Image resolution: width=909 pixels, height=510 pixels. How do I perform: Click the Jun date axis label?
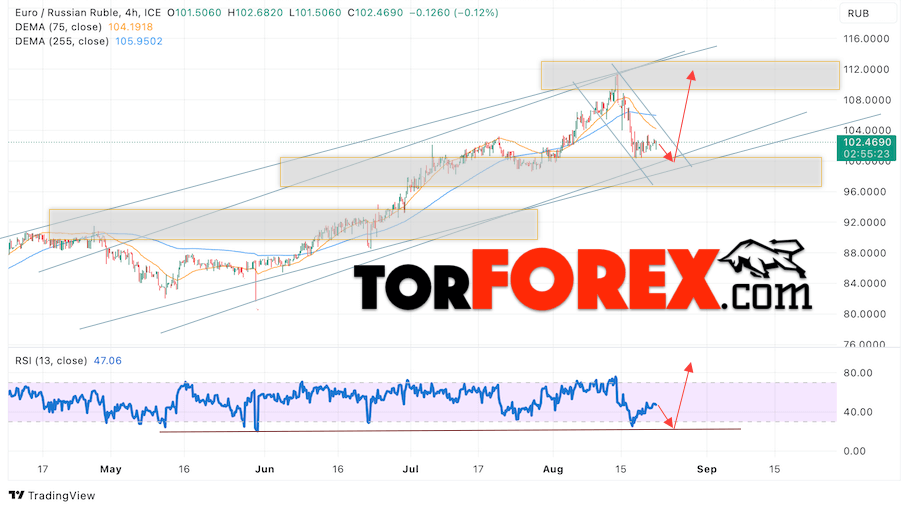(265, 469)
